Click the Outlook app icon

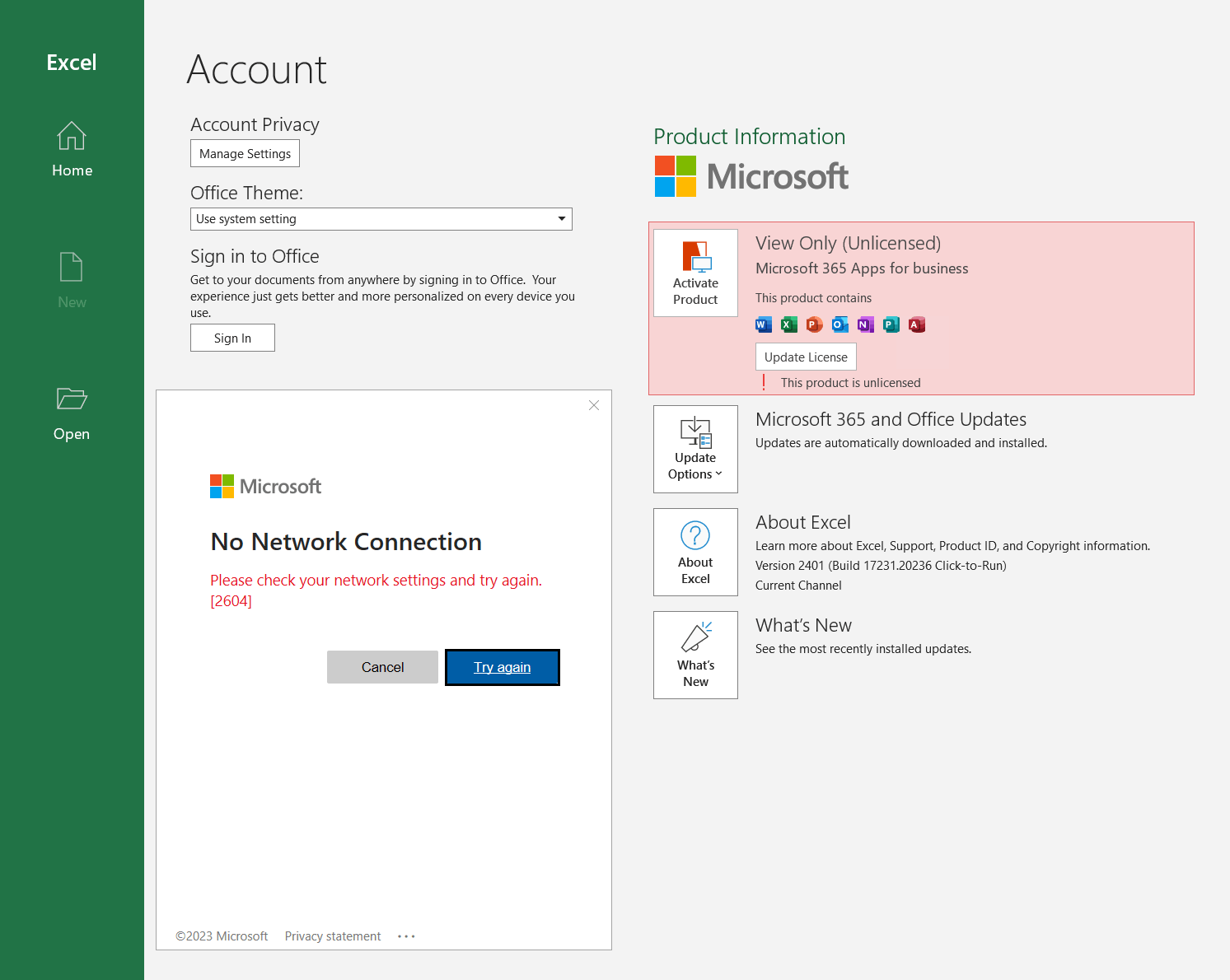point(840,324)
